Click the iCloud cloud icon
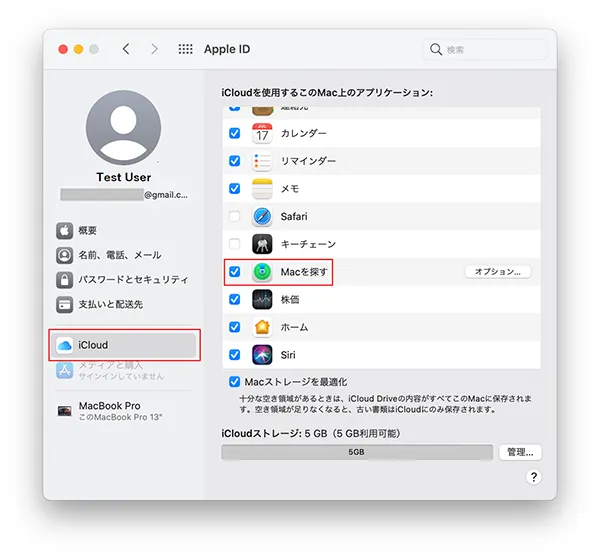 [x=64, y=345]
